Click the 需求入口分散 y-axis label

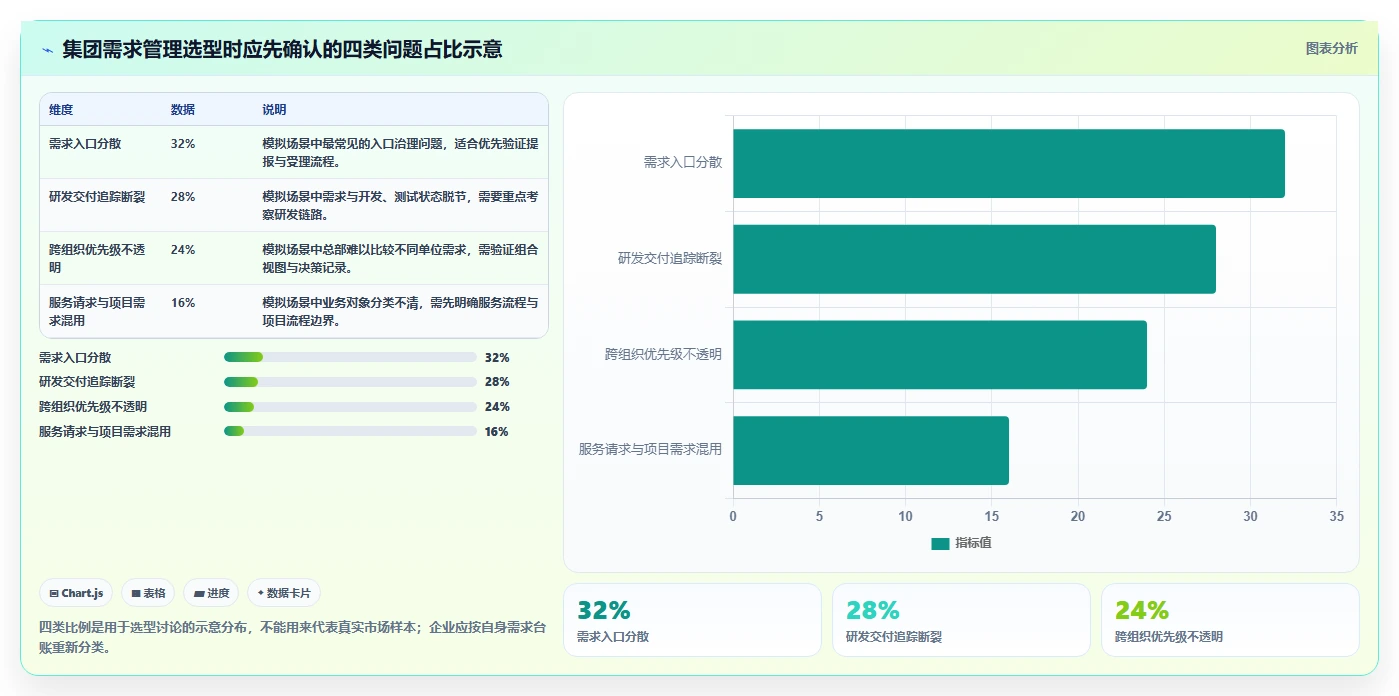683,162
